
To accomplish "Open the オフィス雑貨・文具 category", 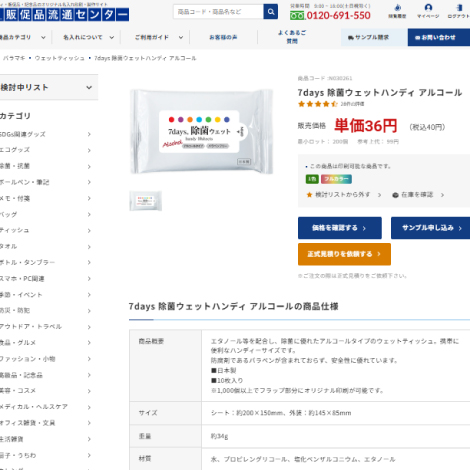I will point(46,423).
